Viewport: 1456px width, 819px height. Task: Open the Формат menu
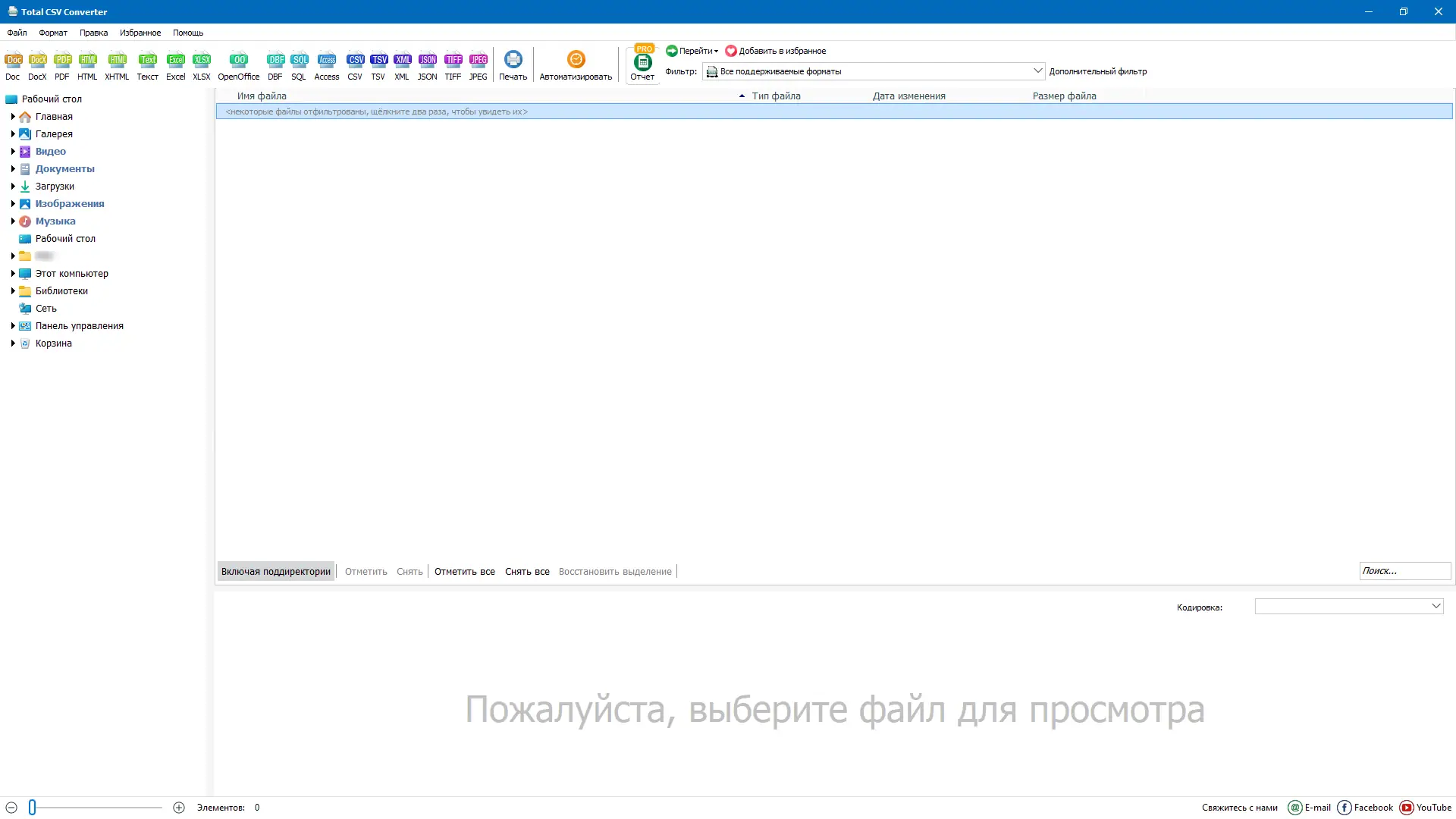point(52,33)
